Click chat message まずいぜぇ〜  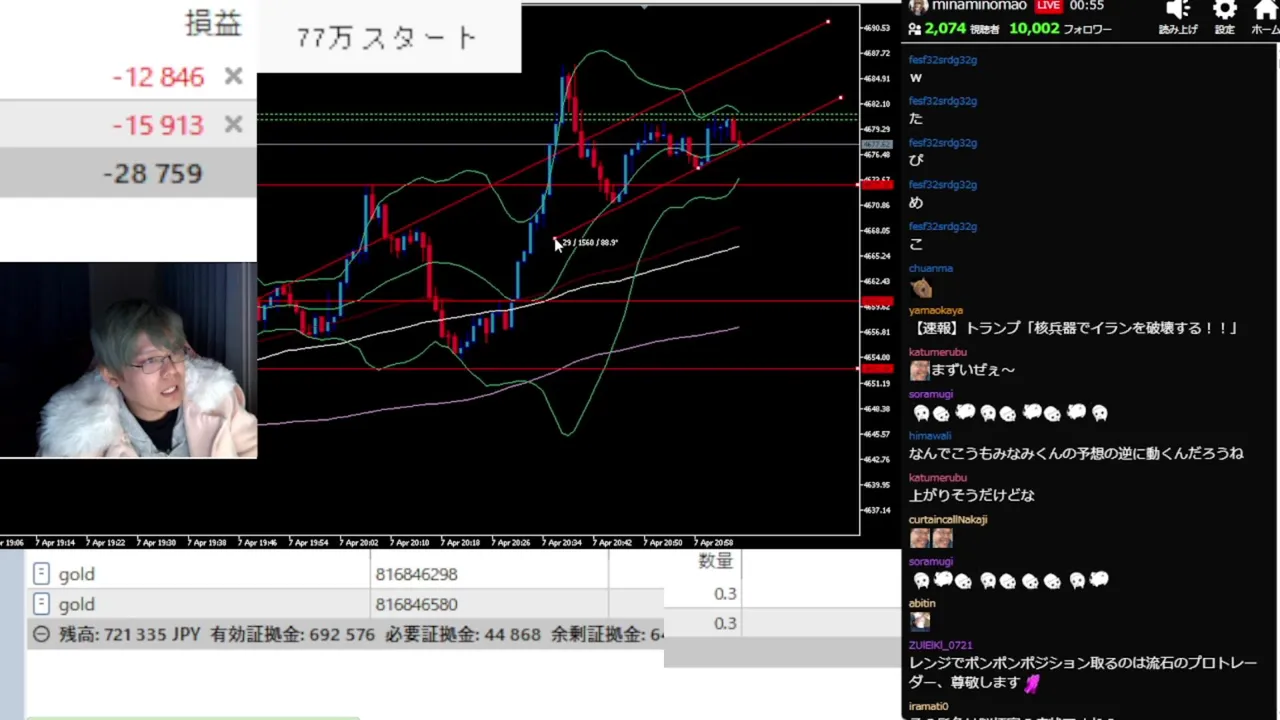tap(973, 370)
